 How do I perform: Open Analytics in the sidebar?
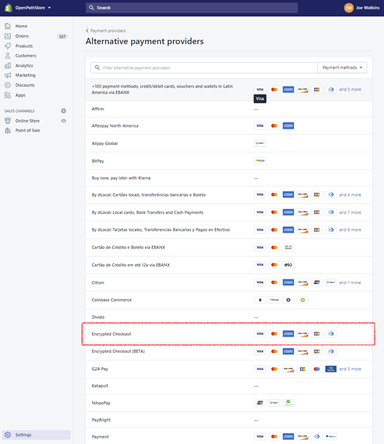click(24, 66)
